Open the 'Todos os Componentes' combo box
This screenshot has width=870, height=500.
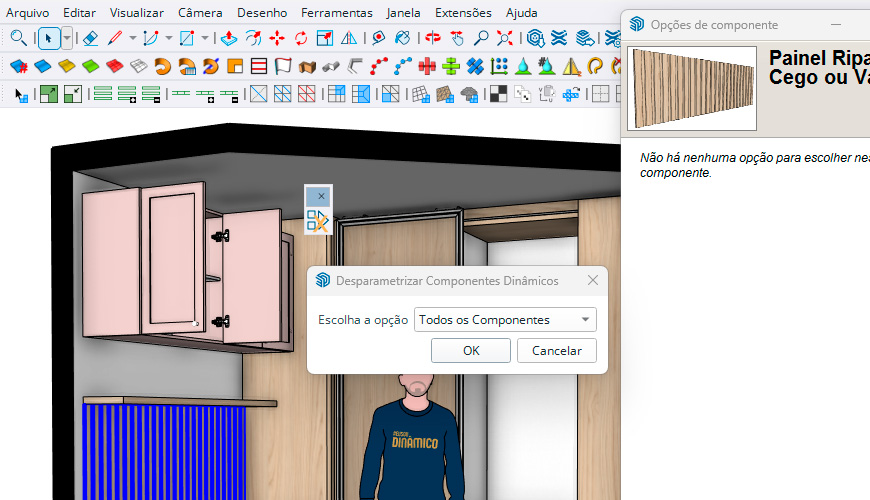click(x=505, y=320)
